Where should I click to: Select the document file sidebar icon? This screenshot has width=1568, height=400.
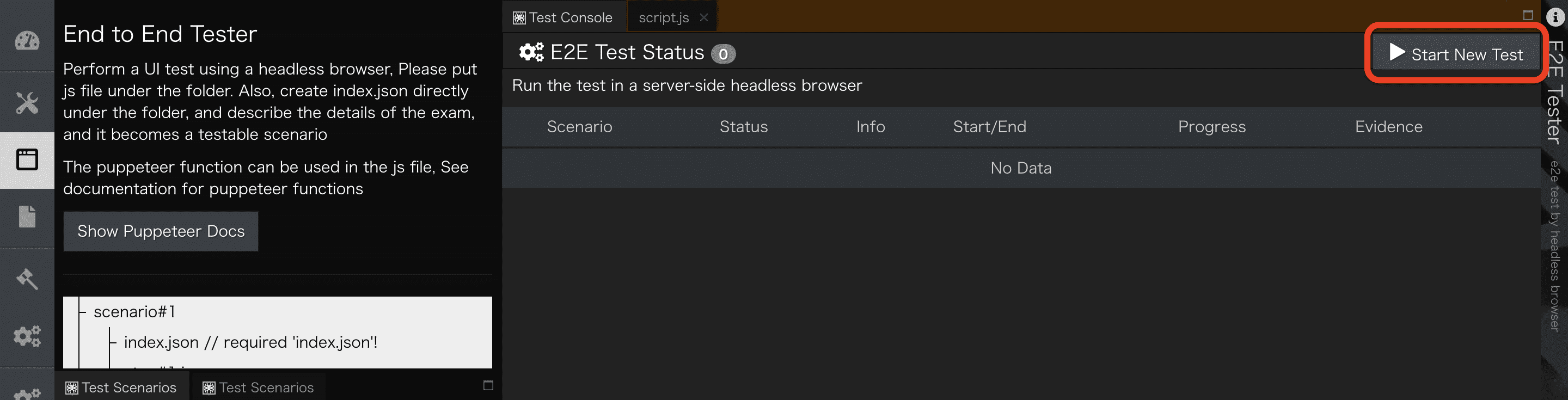coord(27,217)
